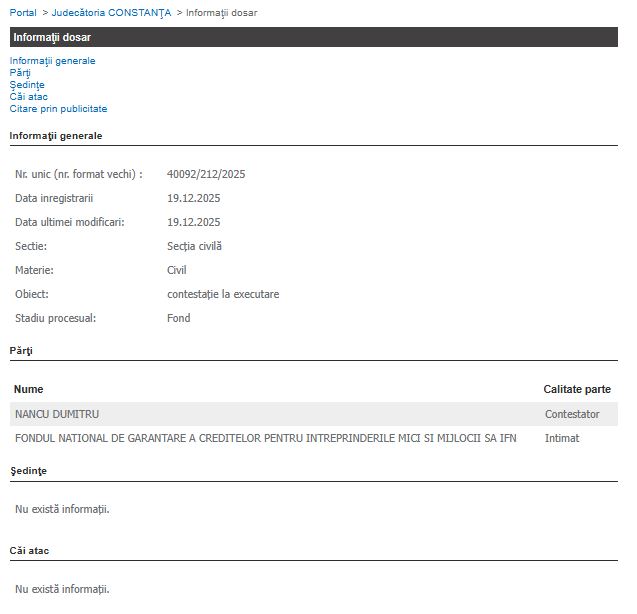The image size is (637, 614).
Task: Click the dark Informații dosar title bar
Action: click(314, 37)
